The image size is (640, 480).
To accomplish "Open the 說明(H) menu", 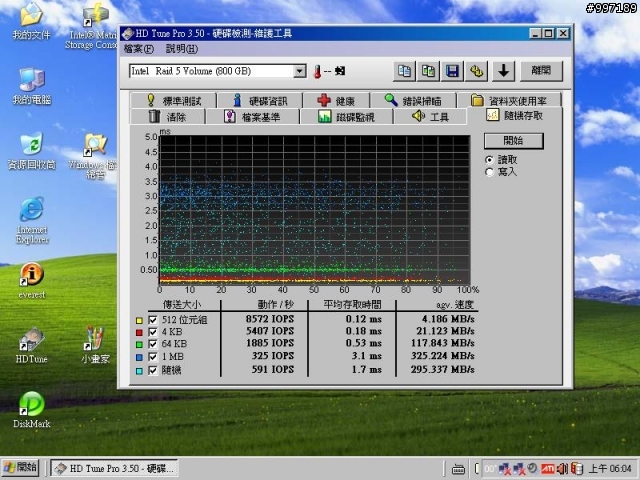I will point(182,49).
